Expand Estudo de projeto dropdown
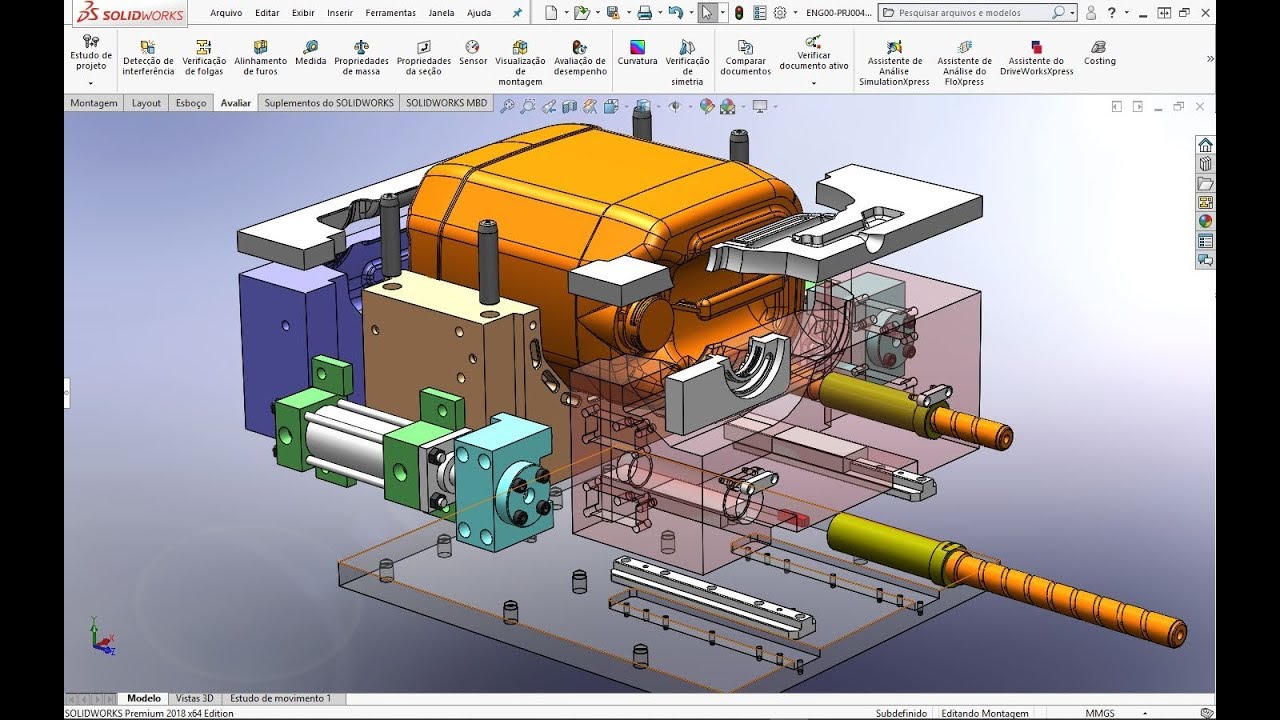Screen dimensions: 1280x720 (91, 83)
